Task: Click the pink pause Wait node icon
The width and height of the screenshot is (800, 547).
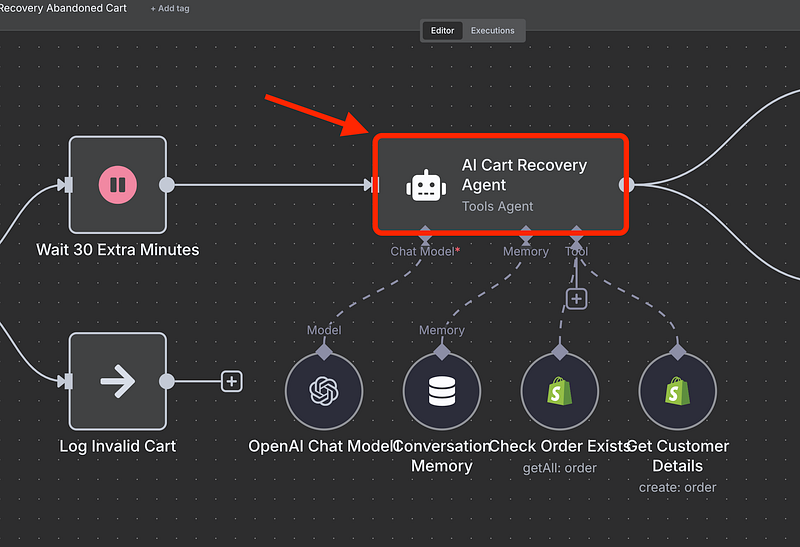Action: [117, 184]
